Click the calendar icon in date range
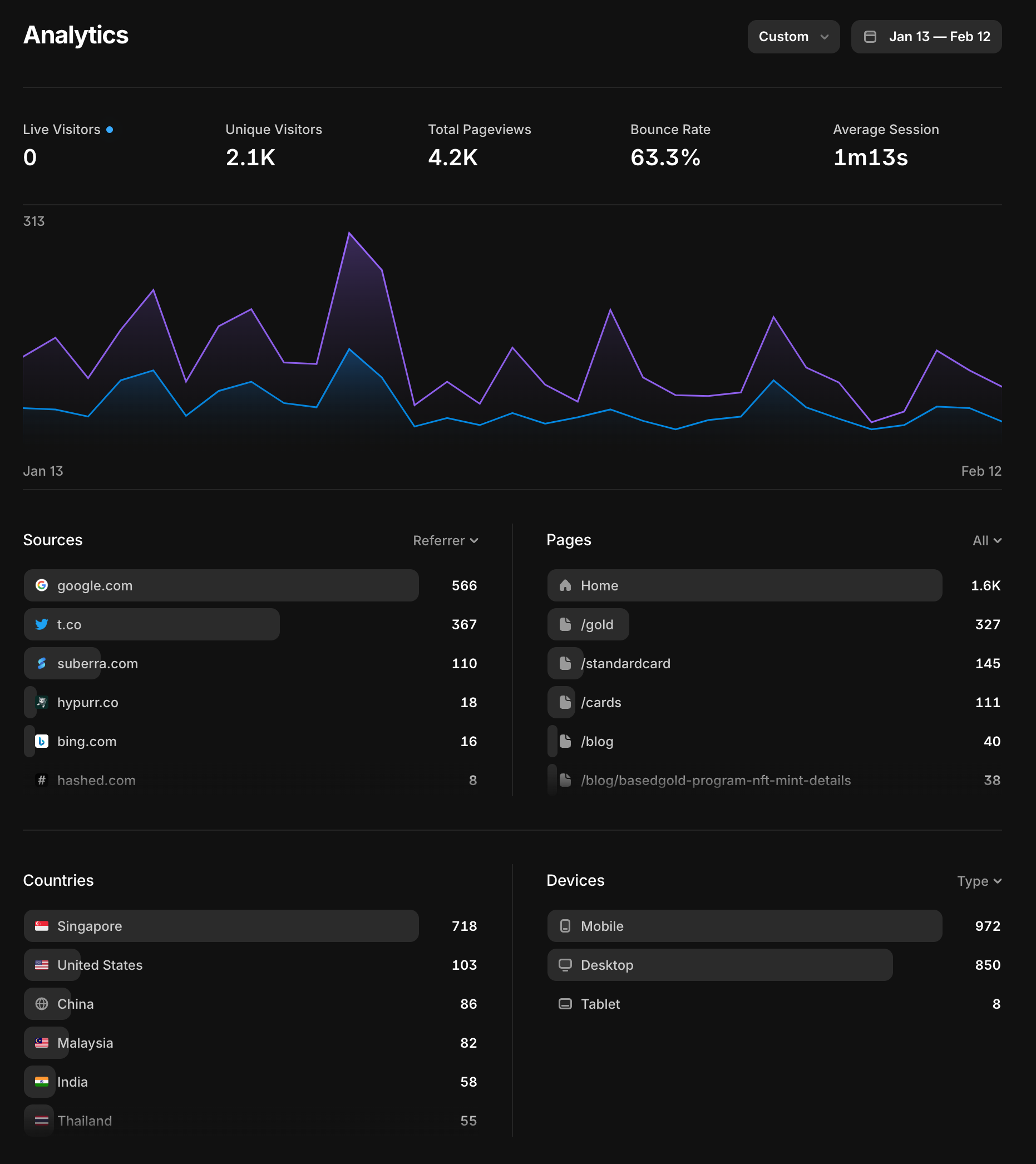 click(870, 37)
